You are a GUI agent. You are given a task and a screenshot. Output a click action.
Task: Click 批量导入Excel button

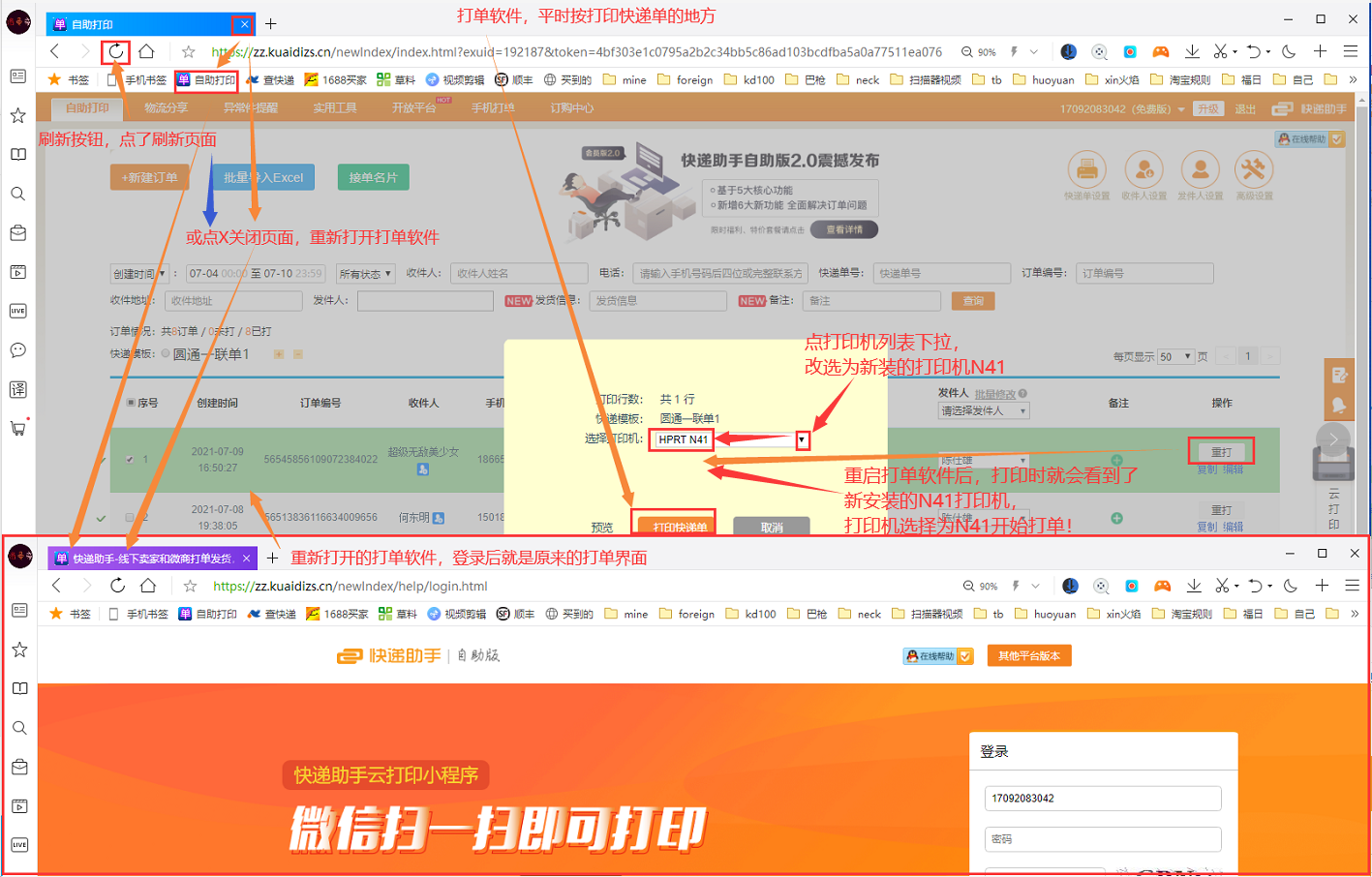263,178
